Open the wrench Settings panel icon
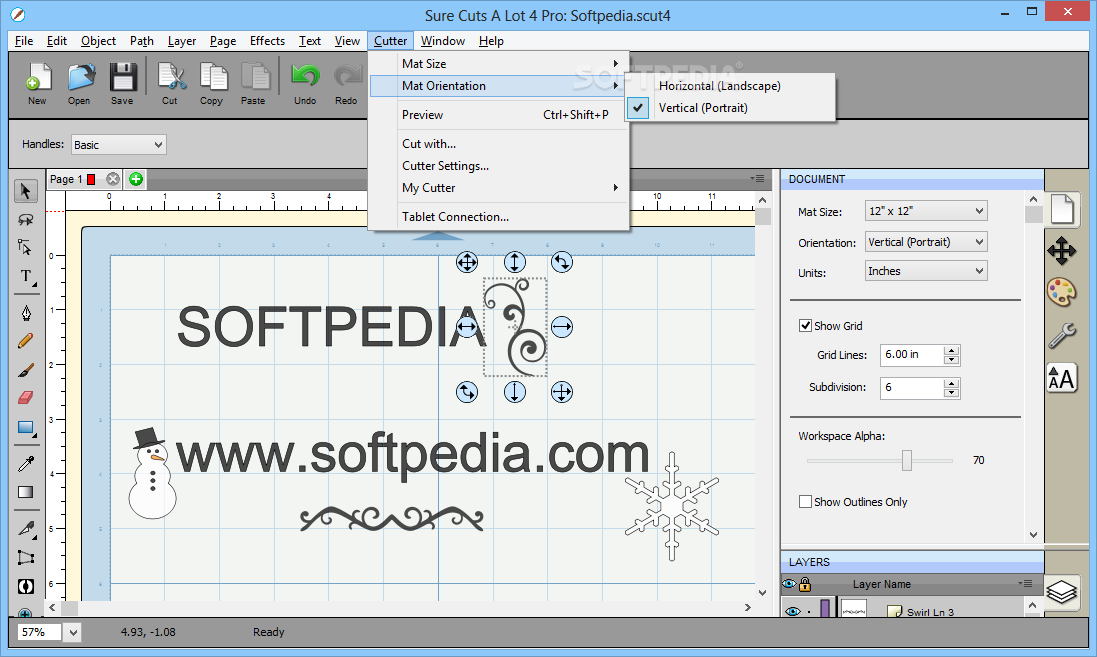The image size is (1097, 657). (1062, 336)
